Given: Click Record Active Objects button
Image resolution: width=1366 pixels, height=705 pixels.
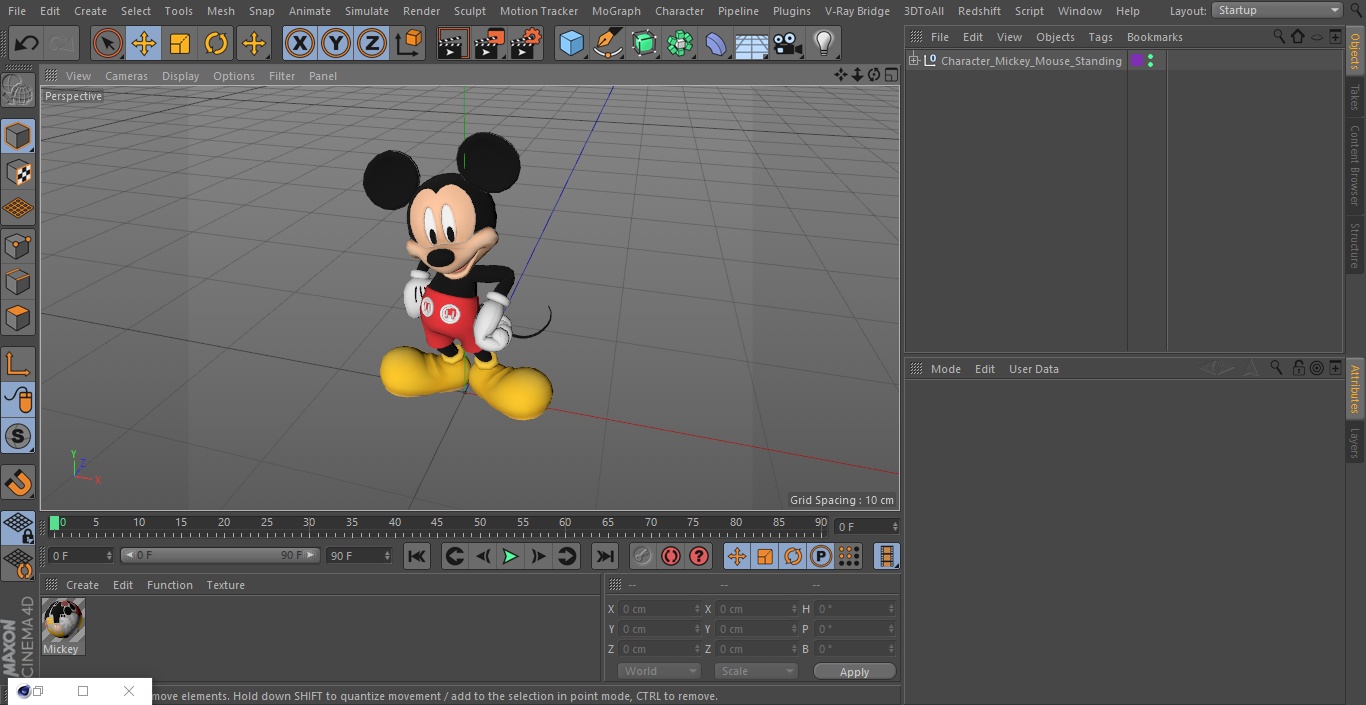Looking at the screenshot, I should pos(643,556).
